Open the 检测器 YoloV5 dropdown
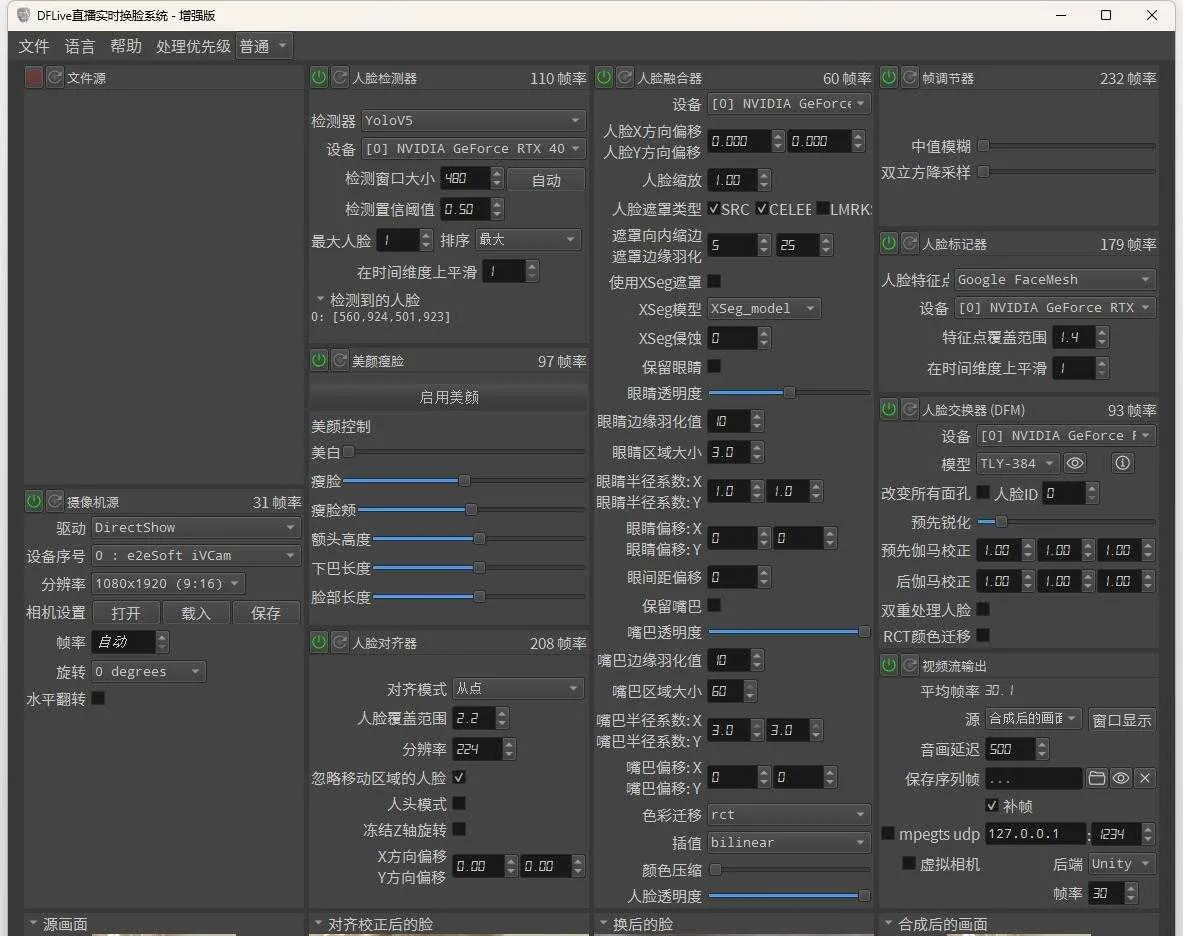 coord(473,121)
